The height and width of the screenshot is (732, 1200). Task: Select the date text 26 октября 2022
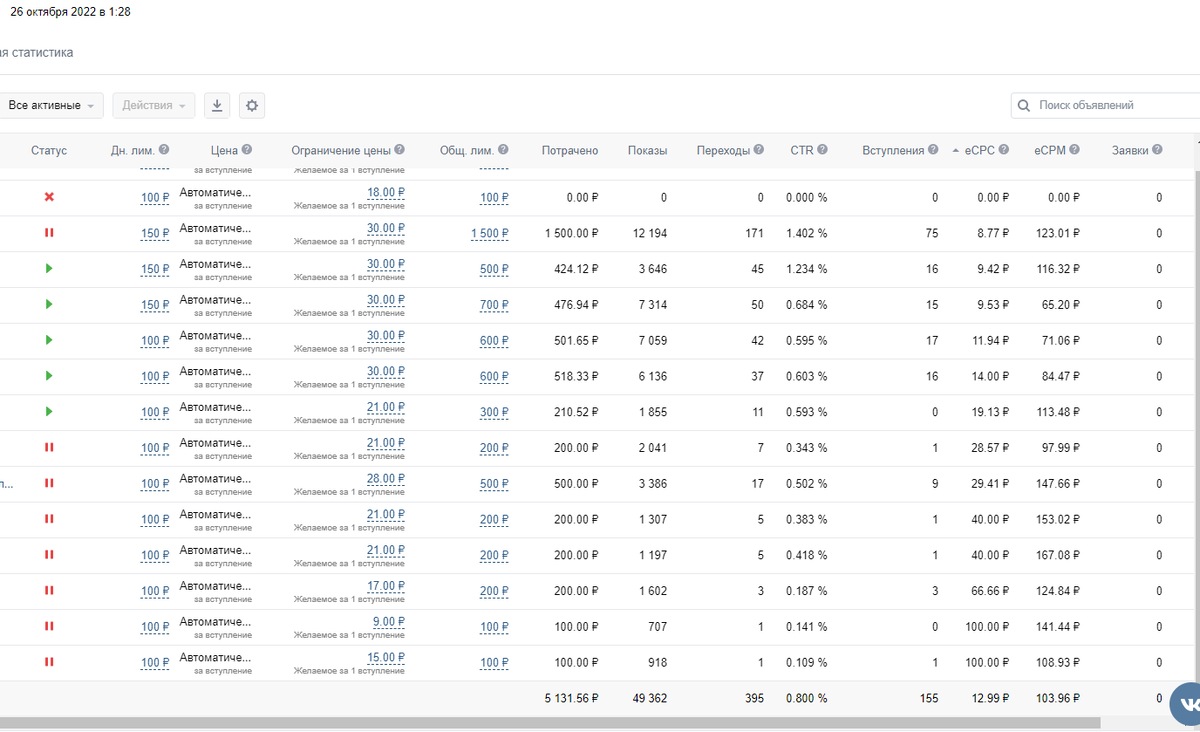53,12
